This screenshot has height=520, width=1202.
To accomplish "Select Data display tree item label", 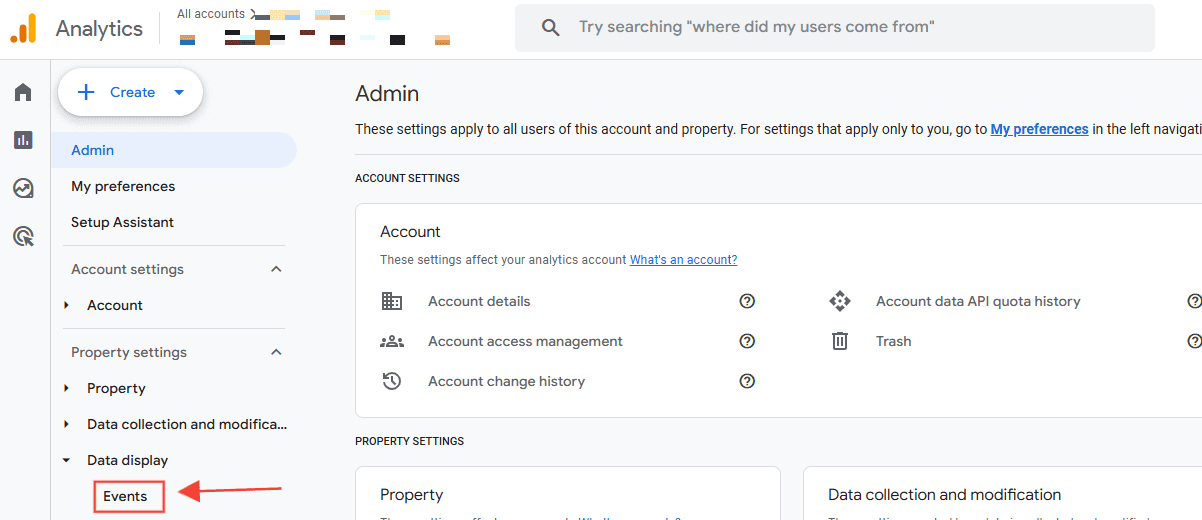I will point(127,460).
